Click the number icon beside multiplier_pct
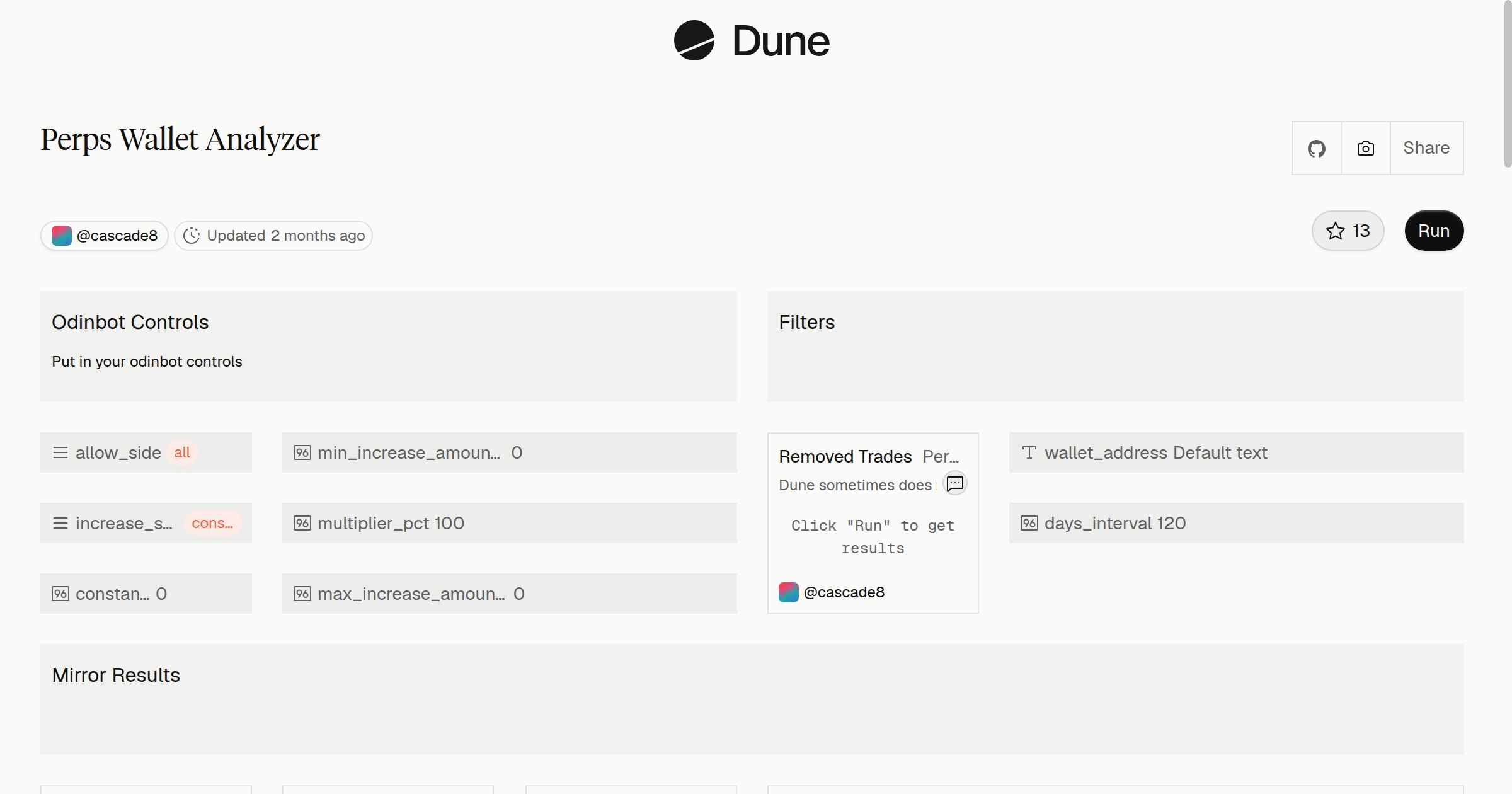This screenshot has height=794, width=1512. click(302, 523)
